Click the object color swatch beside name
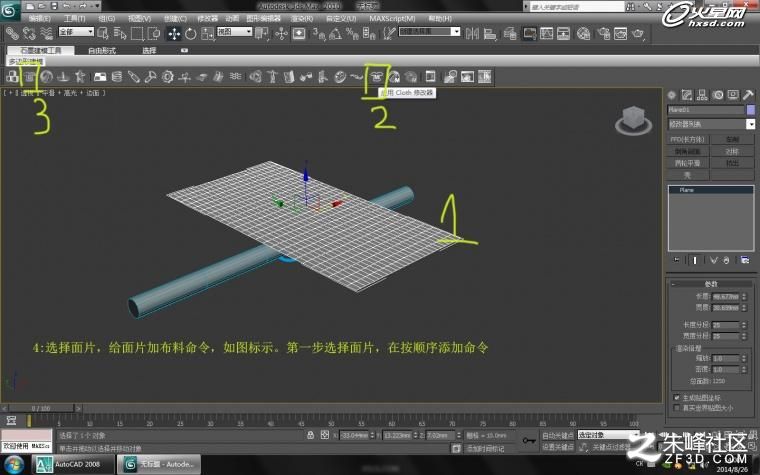Screen dimensions: 760x475 tap(751, 110)
